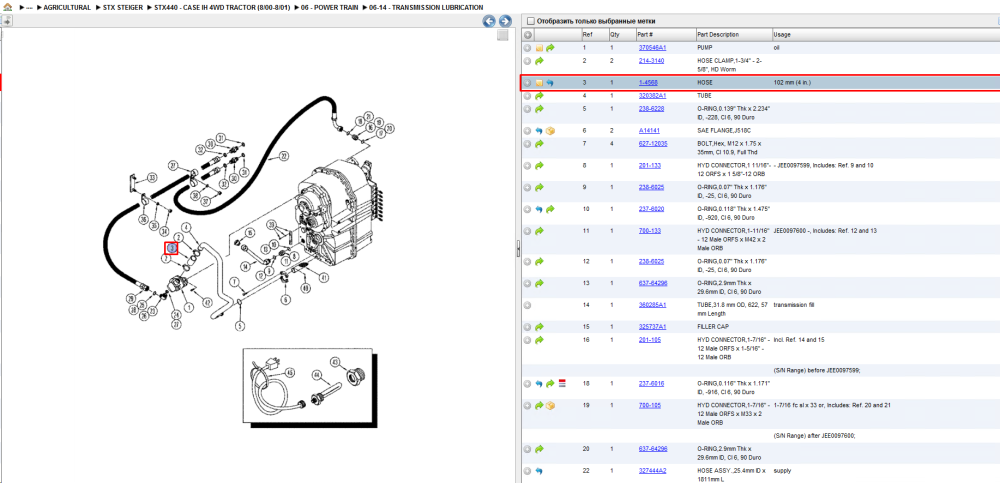The height and width of the screenshot is (483, 1000).
Task: Open part number 360285A1 link
Action: 652,305
